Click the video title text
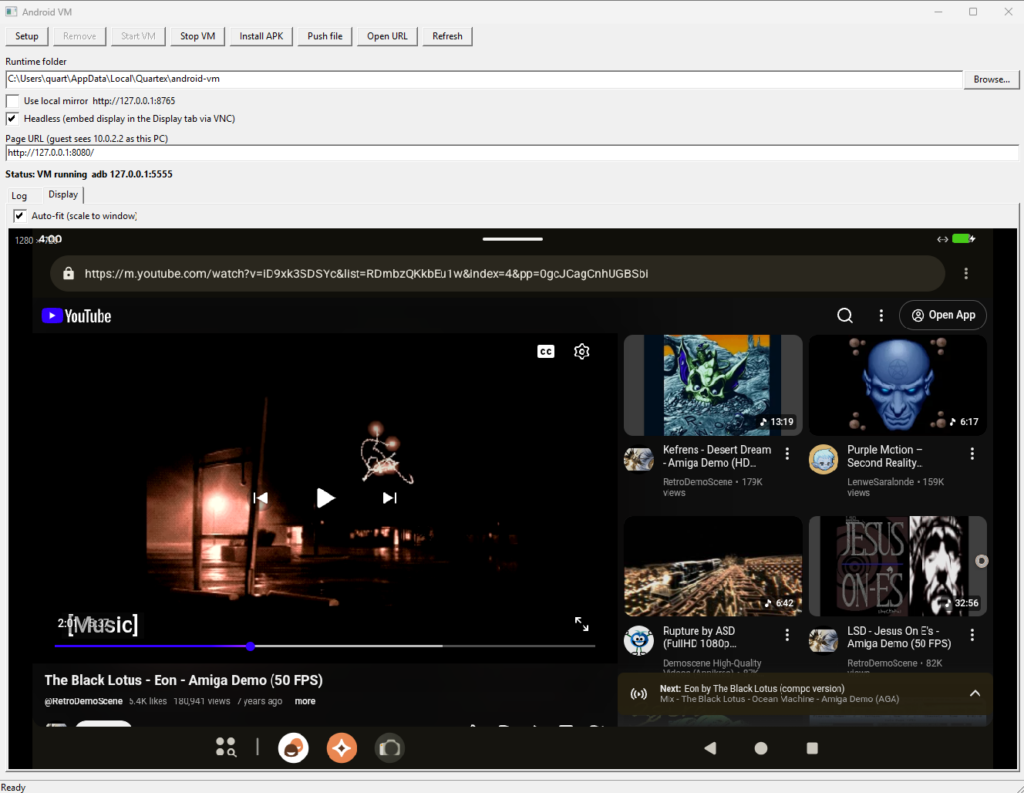This screenshot has width=1024, height=793. click(x=184, y=680)
